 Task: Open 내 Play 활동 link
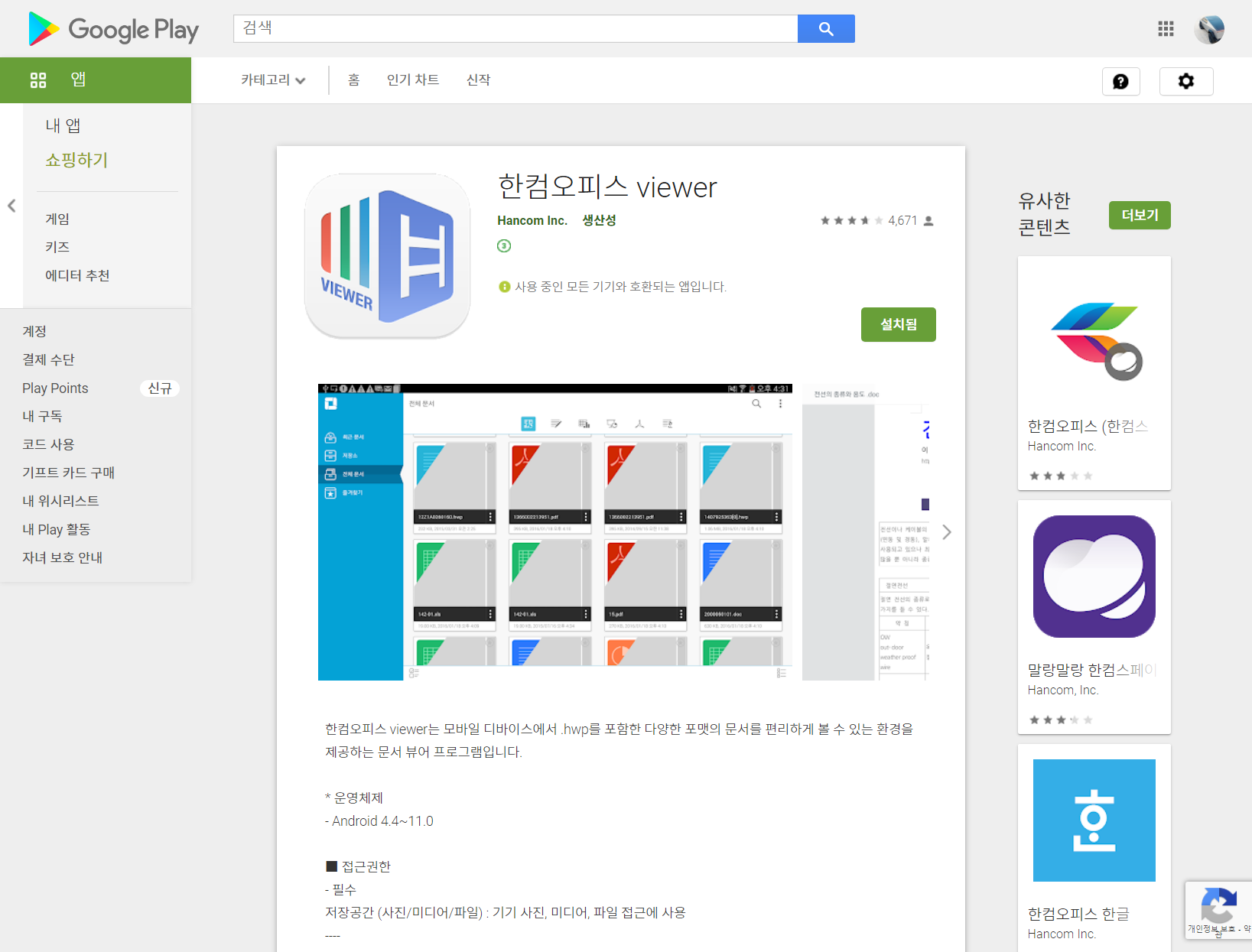pyautogui.click(x=56, y=529)
